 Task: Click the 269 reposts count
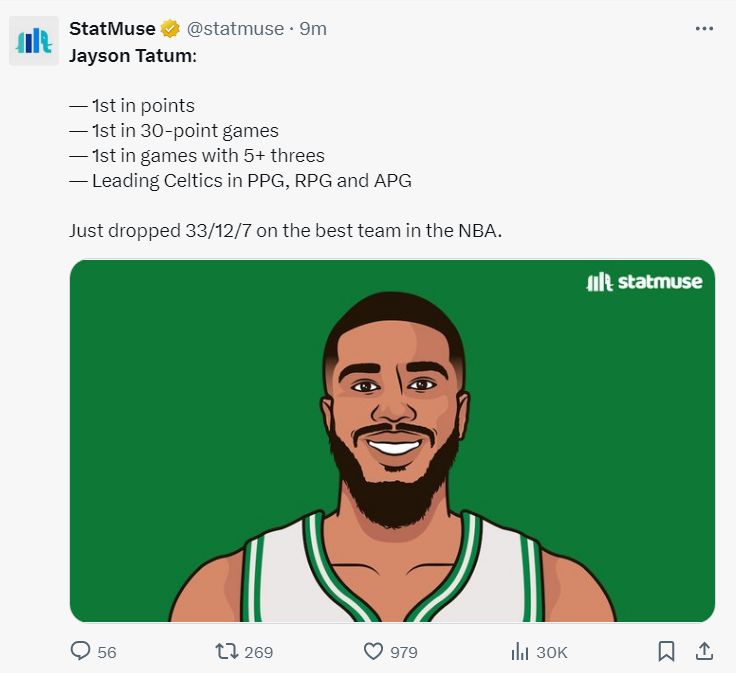pyautogui.click(x=258, y=652)
